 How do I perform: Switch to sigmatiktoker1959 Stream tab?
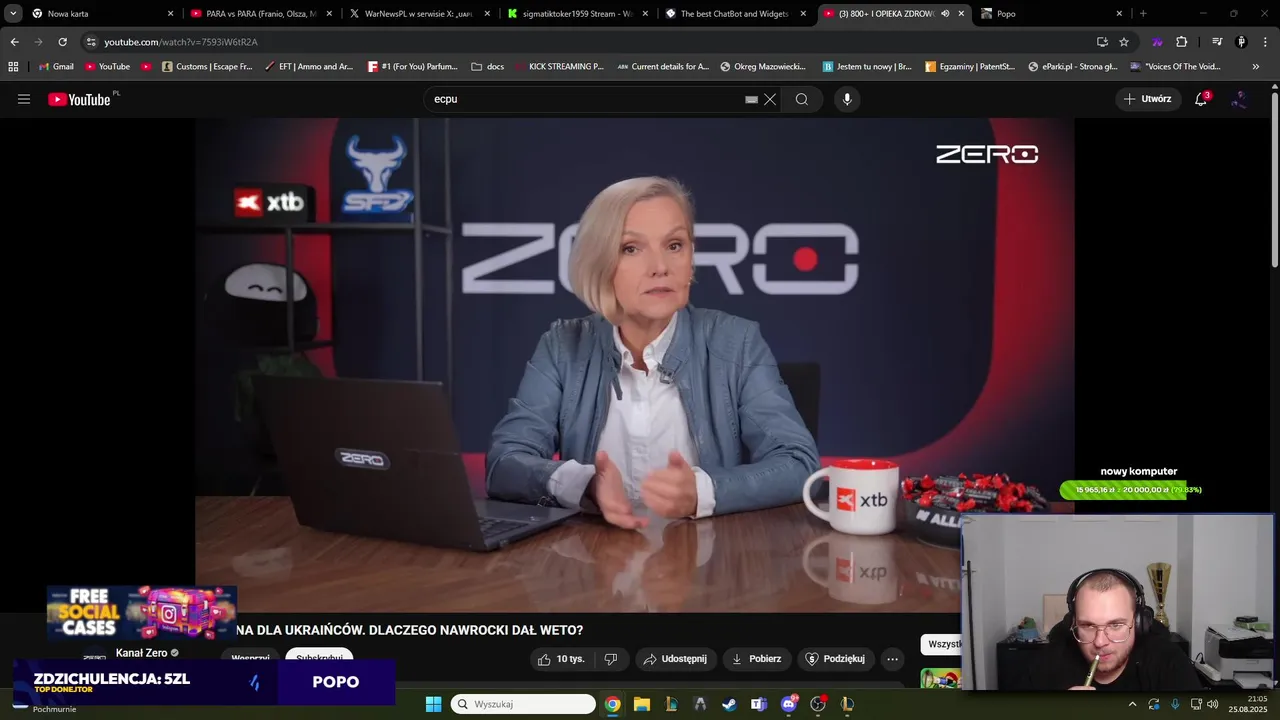click(577, 13)
